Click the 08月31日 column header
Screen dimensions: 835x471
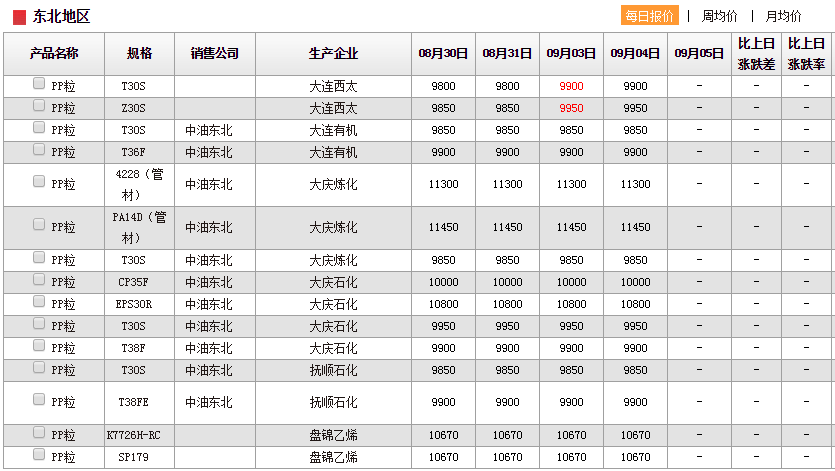pyautogui.click(x=507, y=54)
